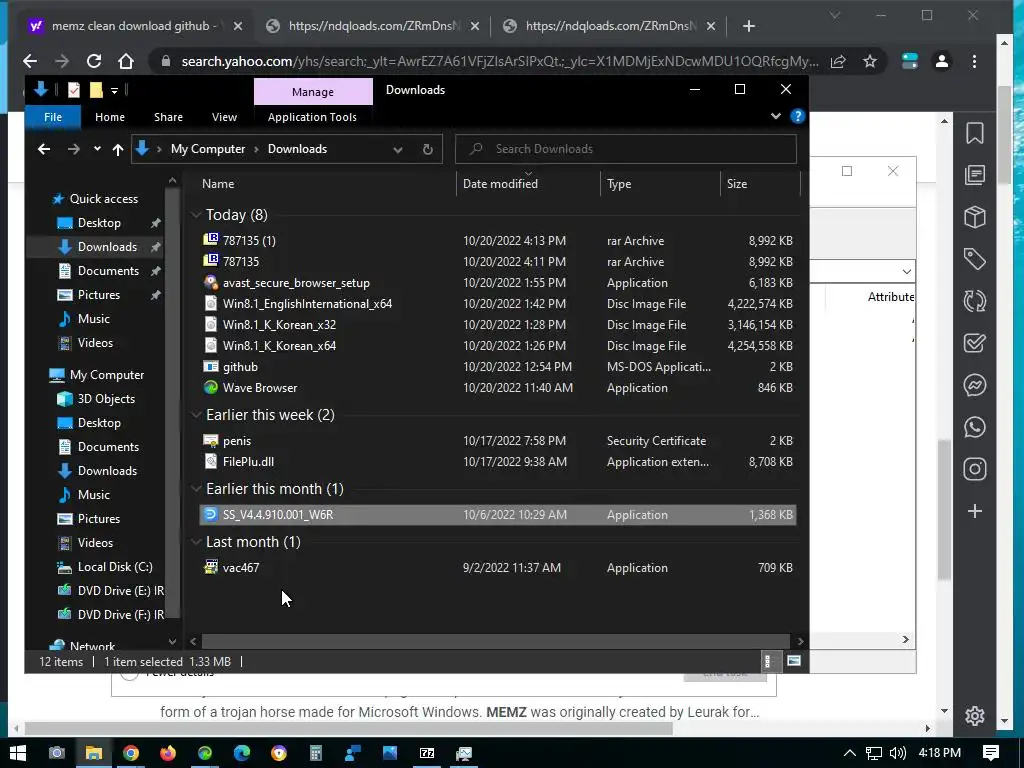Screen dimensions: 1024x768
Task: Open the price tag sidebar icon
Action: pos(974,259)
